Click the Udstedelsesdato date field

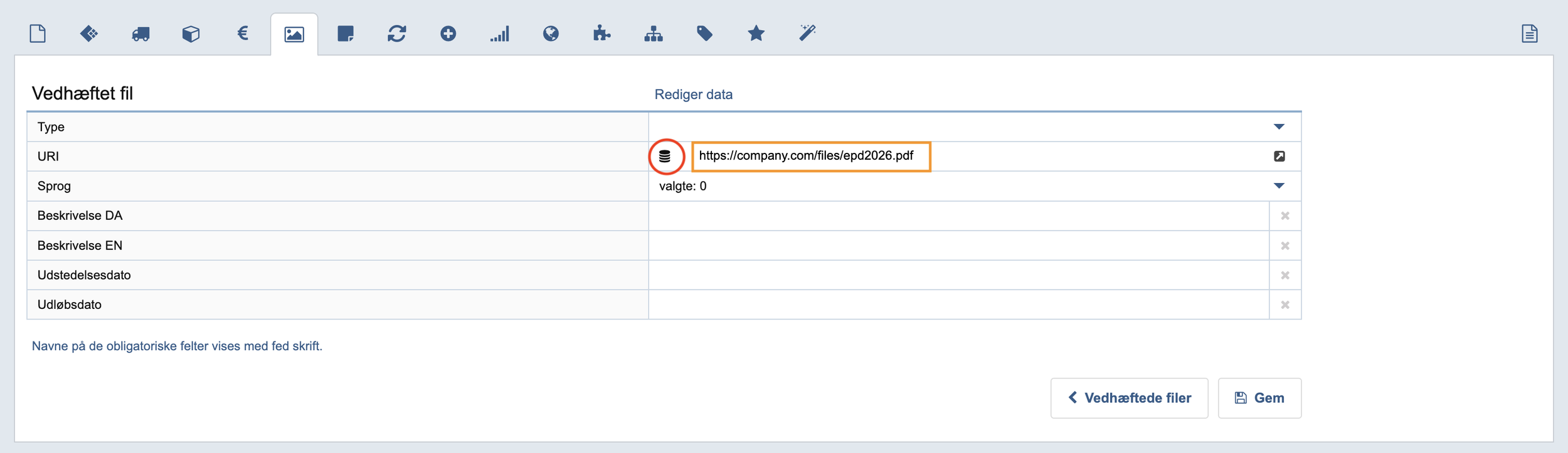pos(958,275)
